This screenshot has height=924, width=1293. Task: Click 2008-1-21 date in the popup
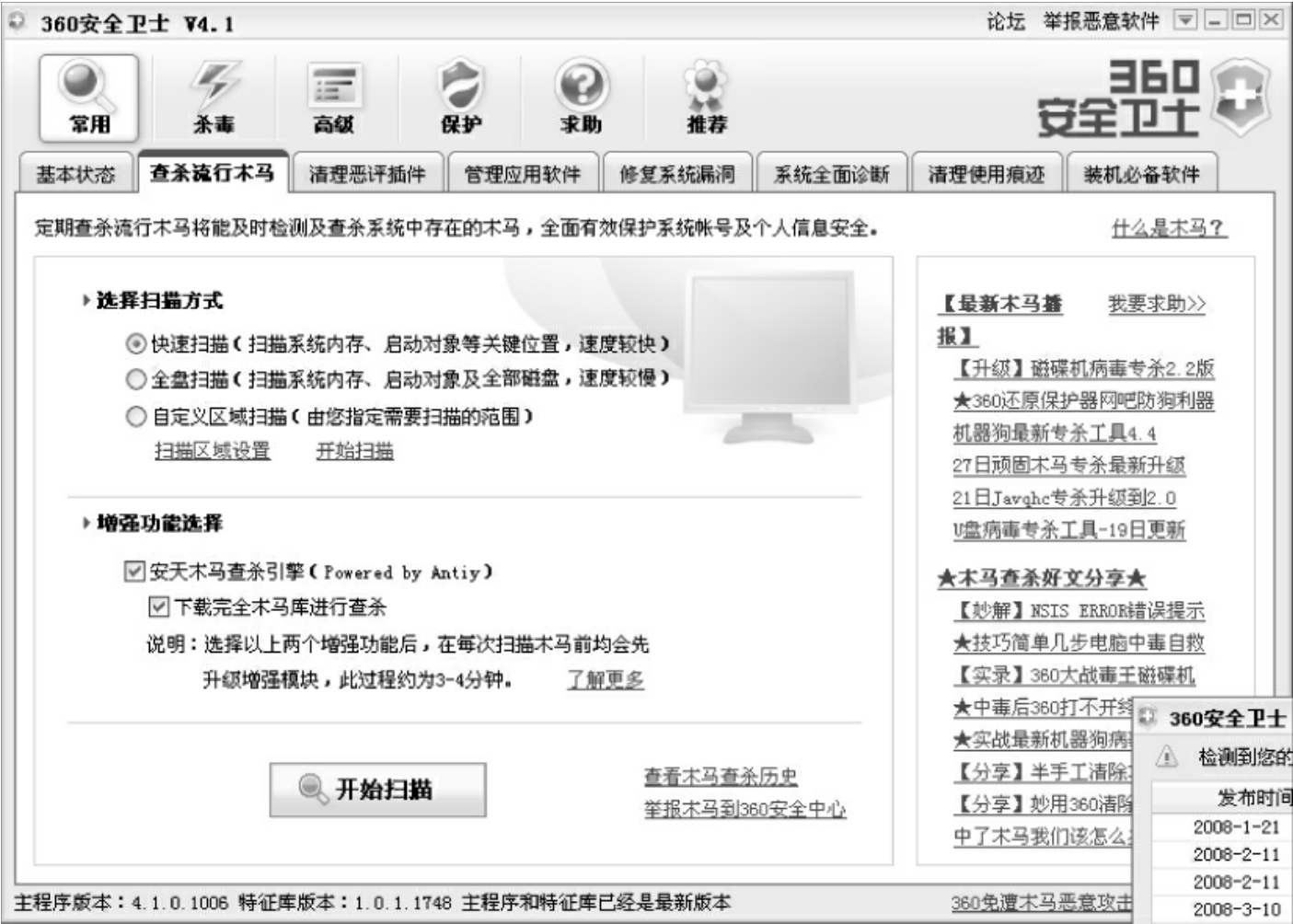pyautogui.click(x=1236, y=826)
